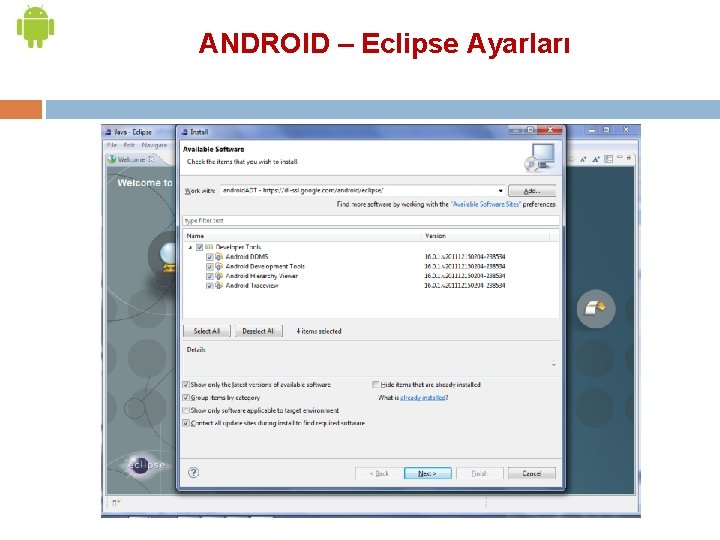Click the Finish button
The width and height of the screenshot is (720, 540).
[479, 473]
